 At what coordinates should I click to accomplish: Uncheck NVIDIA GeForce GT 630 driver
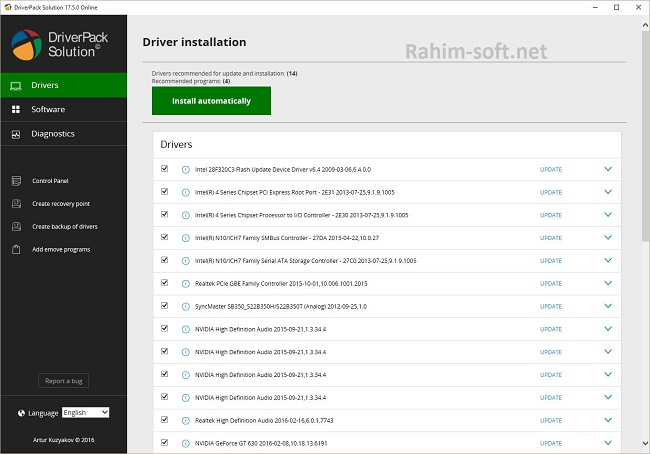pyautogui.click(x=165, y=442)
